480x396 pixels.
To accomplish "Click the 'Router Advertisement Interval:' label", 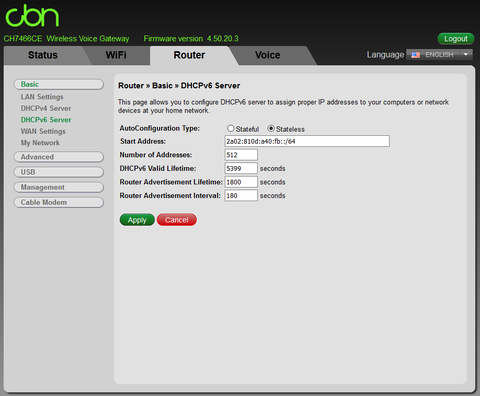I will 170,196.
